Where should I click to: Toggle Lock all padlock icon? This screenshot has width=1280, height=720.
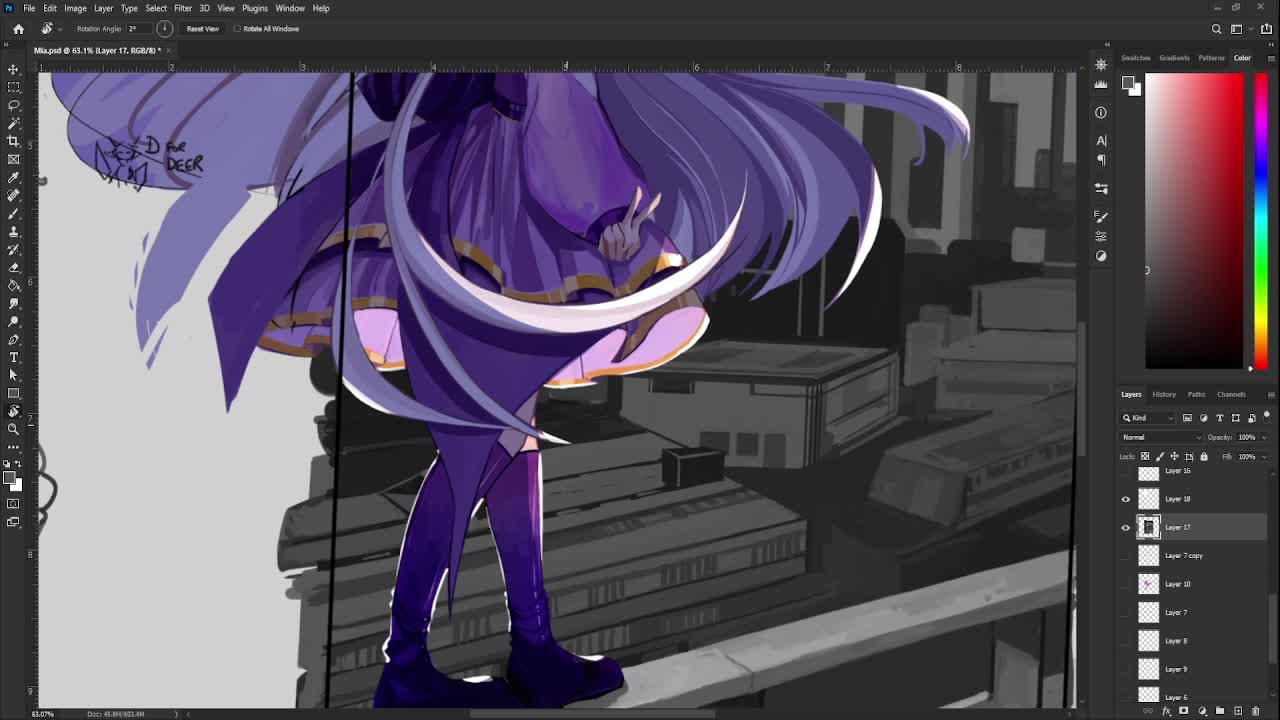point(1204,457)
